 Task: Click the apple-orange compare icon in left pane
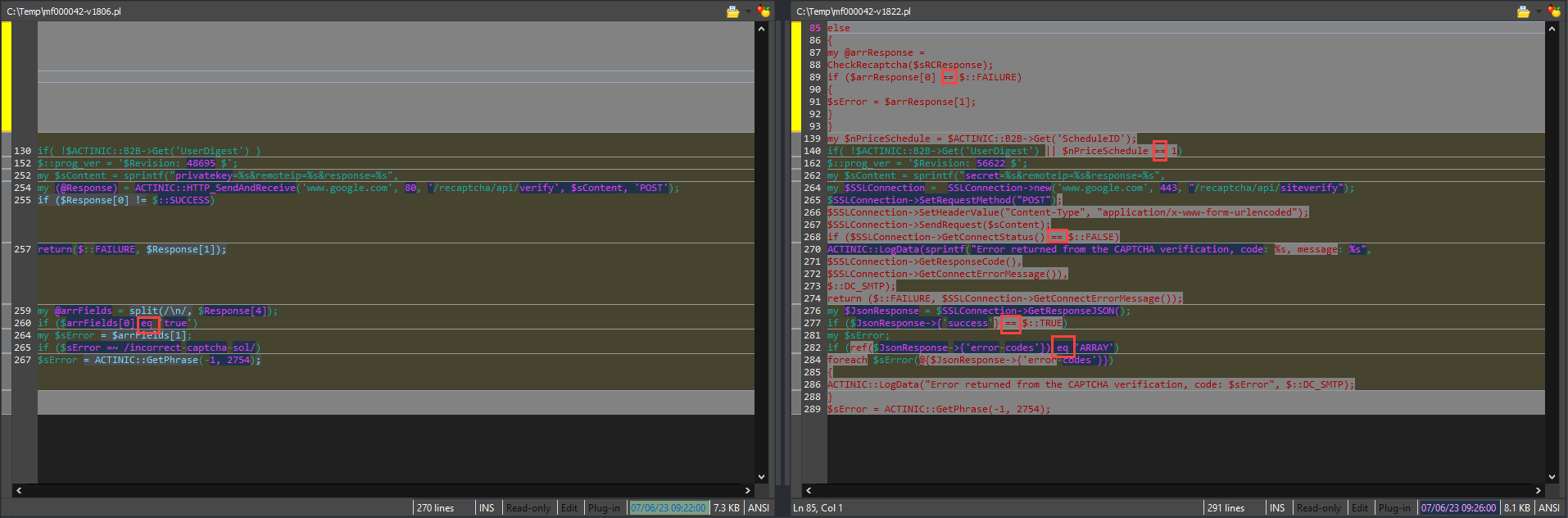click(764, 11)
